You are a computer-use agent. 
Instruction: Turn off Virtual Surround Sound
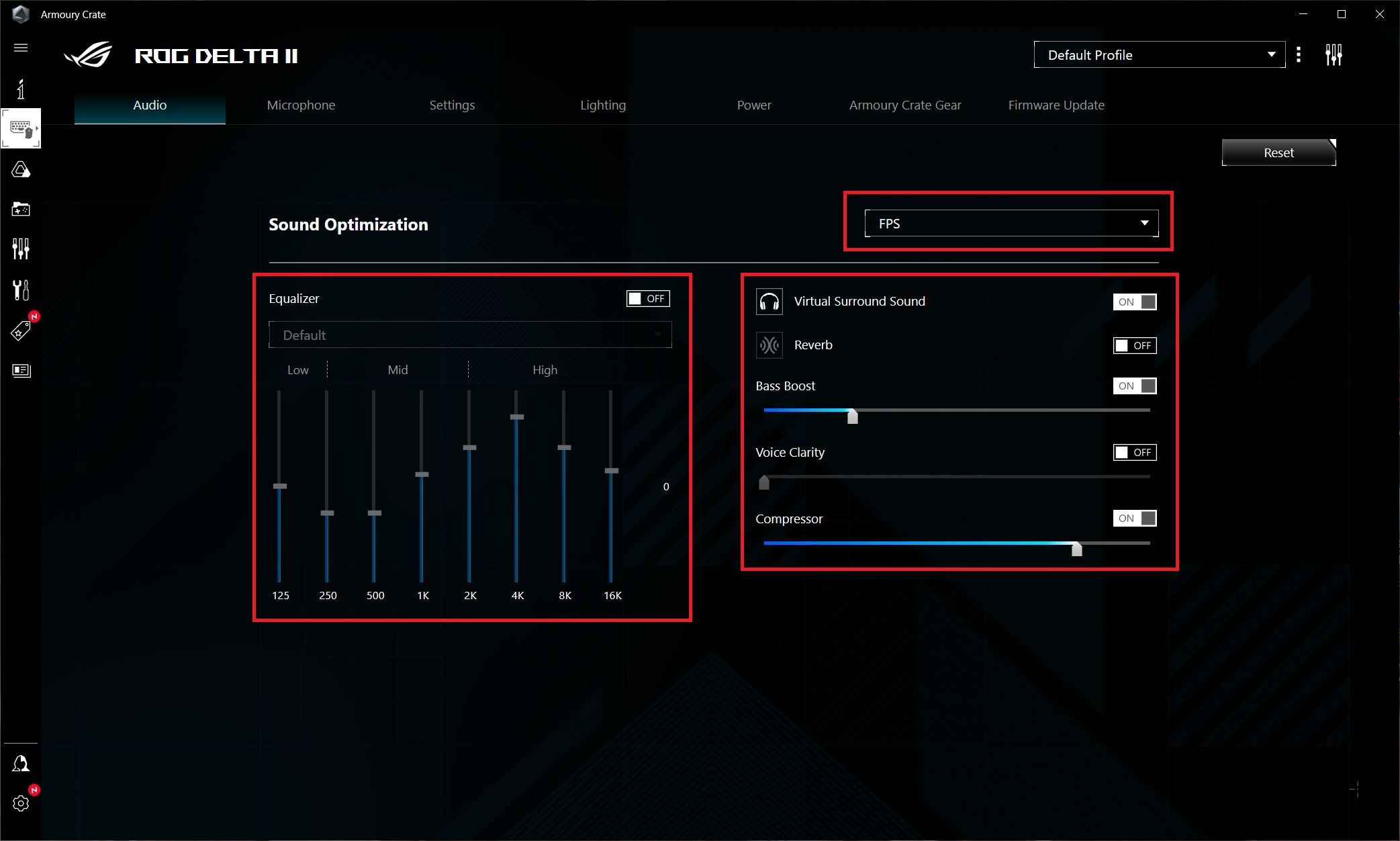coord(1135,302)
